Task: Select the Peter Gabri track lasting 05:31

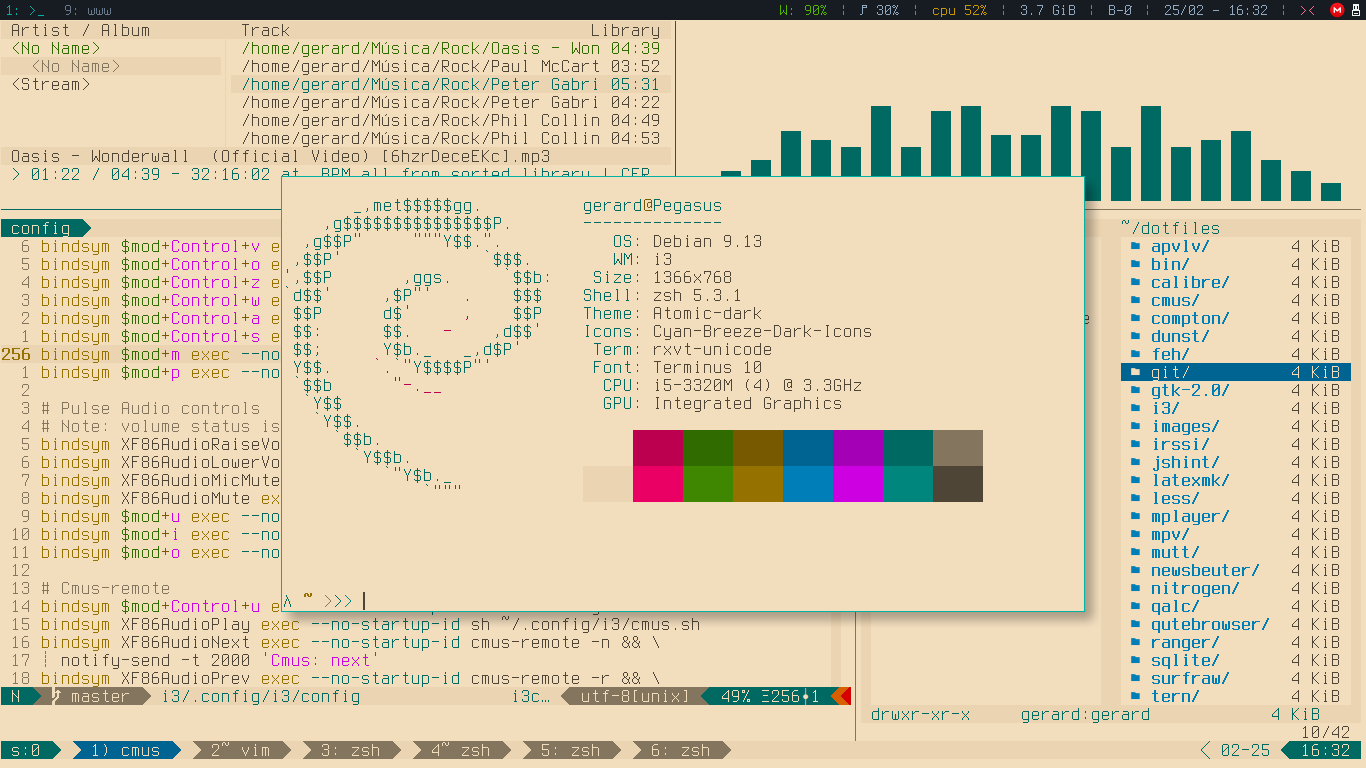Action: coord(451,84)
